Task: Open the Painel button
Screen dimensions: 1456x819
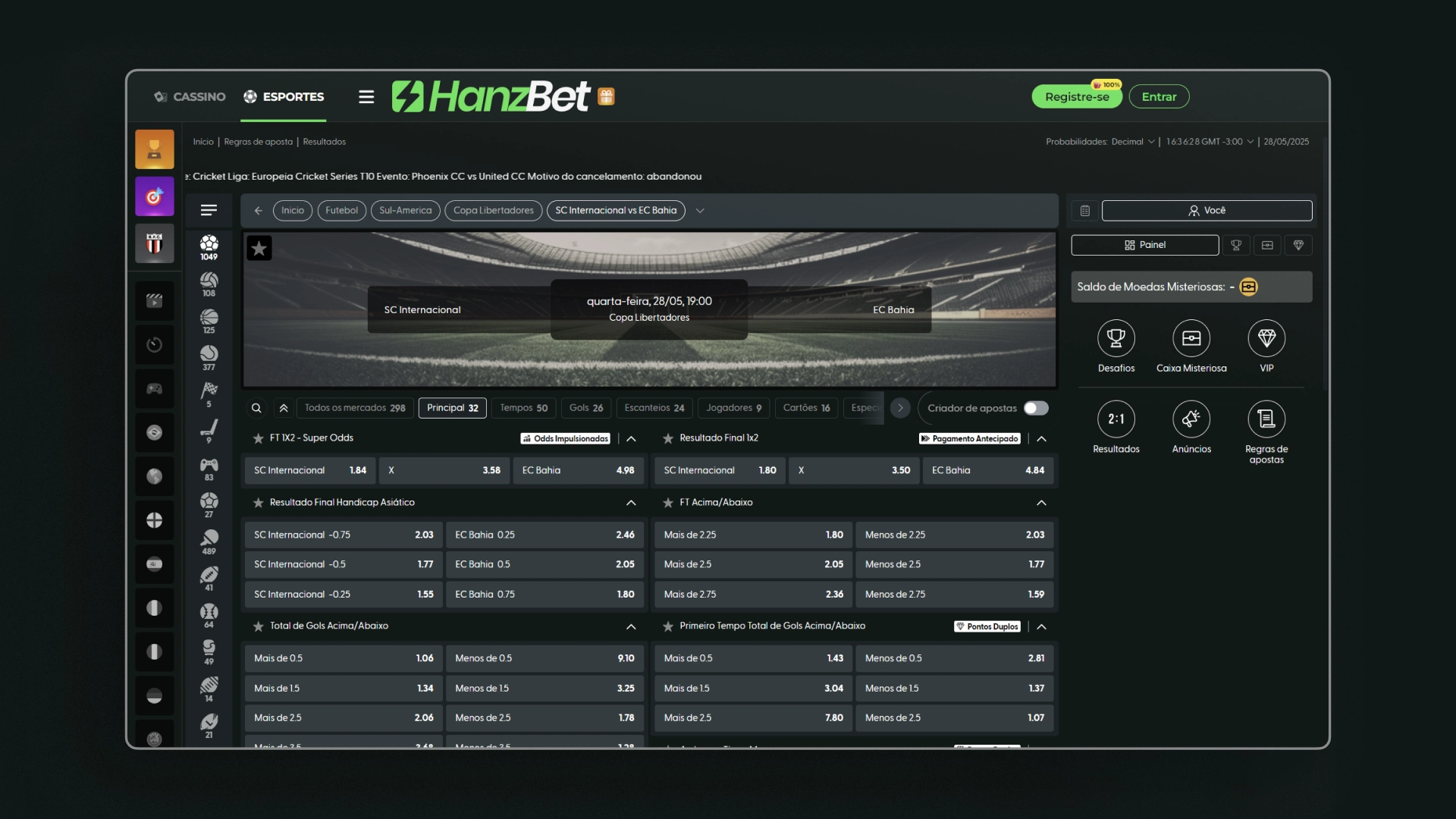Action: (x=1145, y=245)
